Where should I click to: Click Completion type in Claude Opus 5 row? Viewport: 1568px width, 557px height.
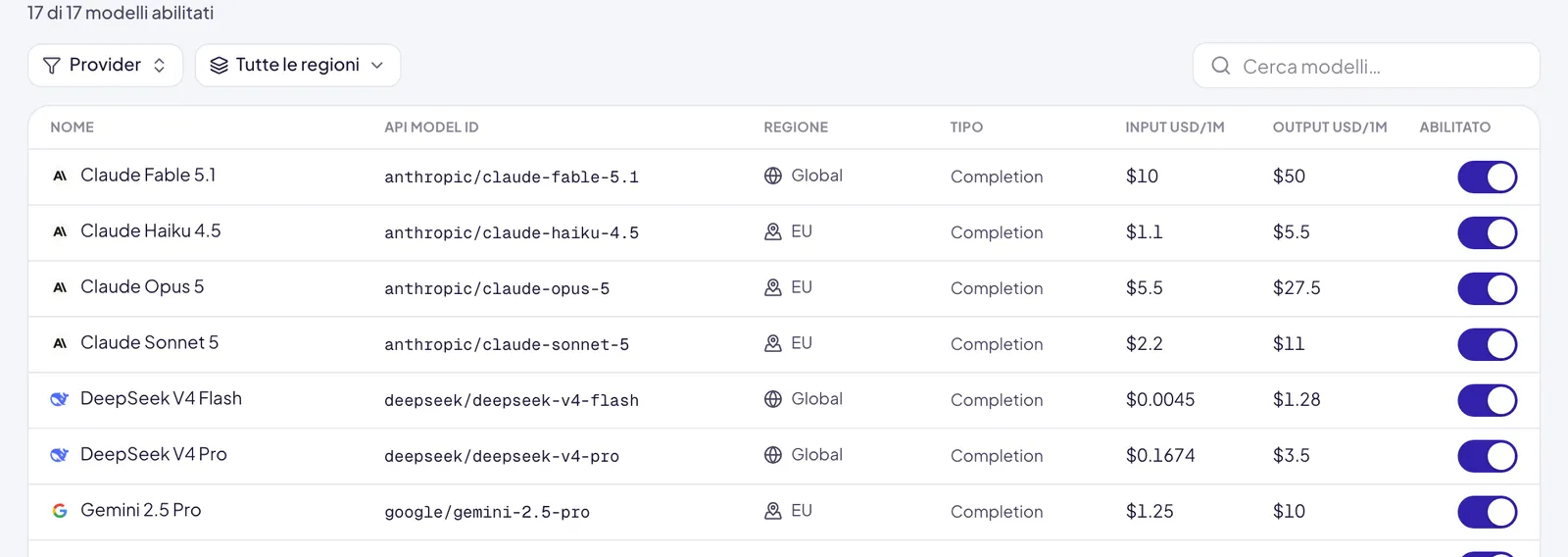[x=997, y=289]
